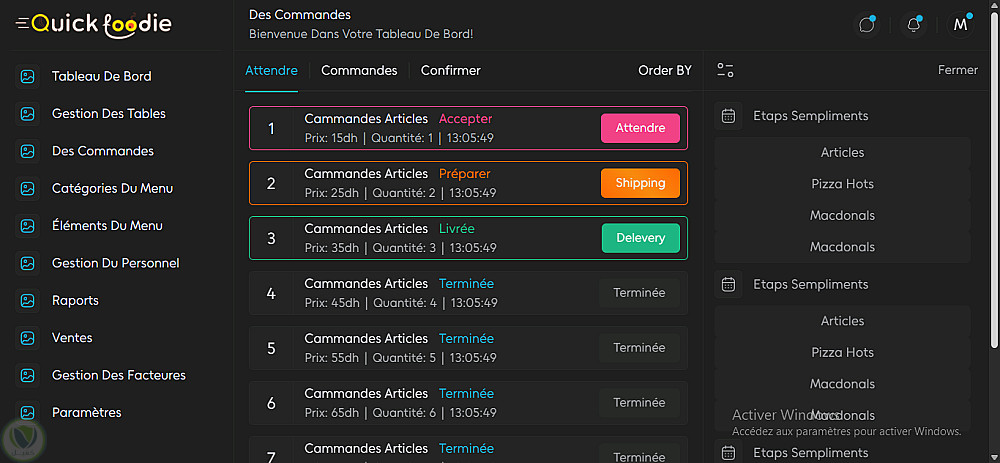
Task: Click the Raports sidebar icon
Action: 28,300
